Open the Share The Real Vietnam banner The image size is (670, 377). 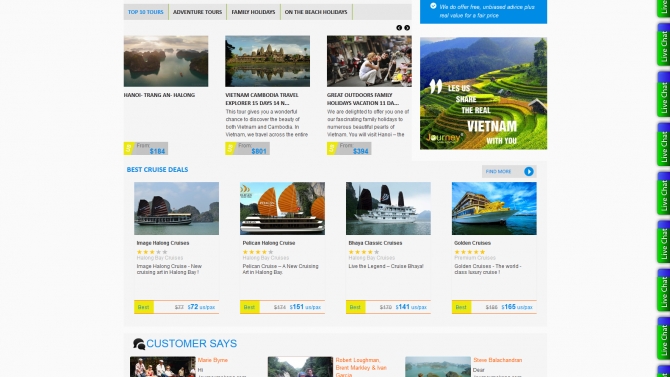(483, 93)
